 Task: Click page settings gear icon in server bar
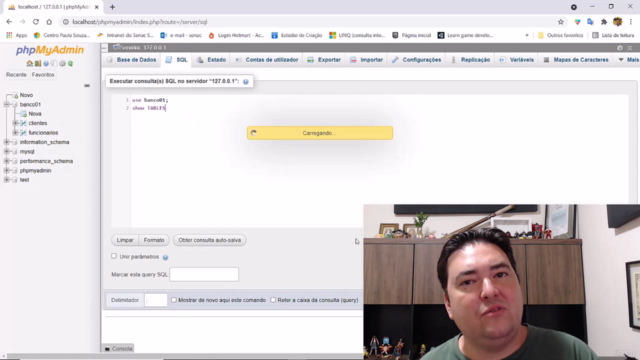point(620,48)
